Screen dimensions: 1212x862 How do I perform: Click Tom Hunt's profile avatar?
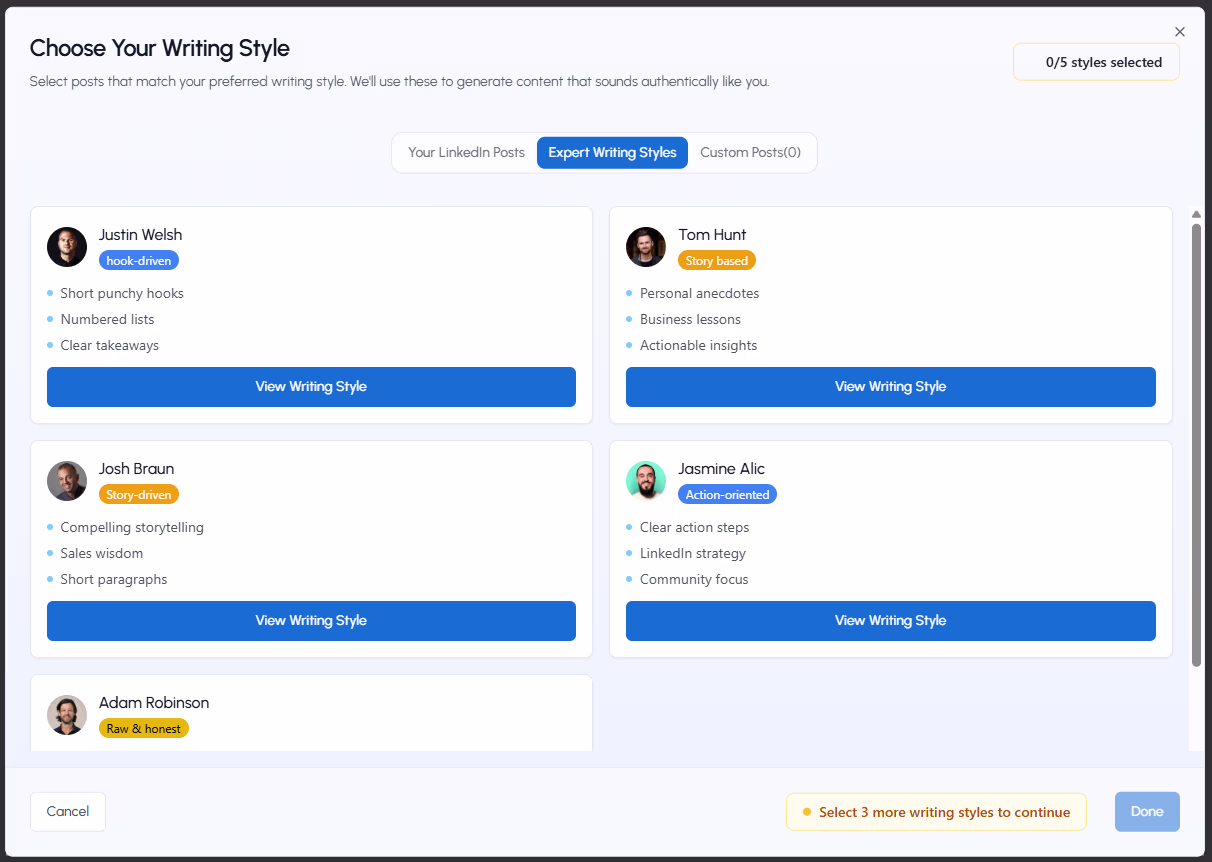coord(645,246)
